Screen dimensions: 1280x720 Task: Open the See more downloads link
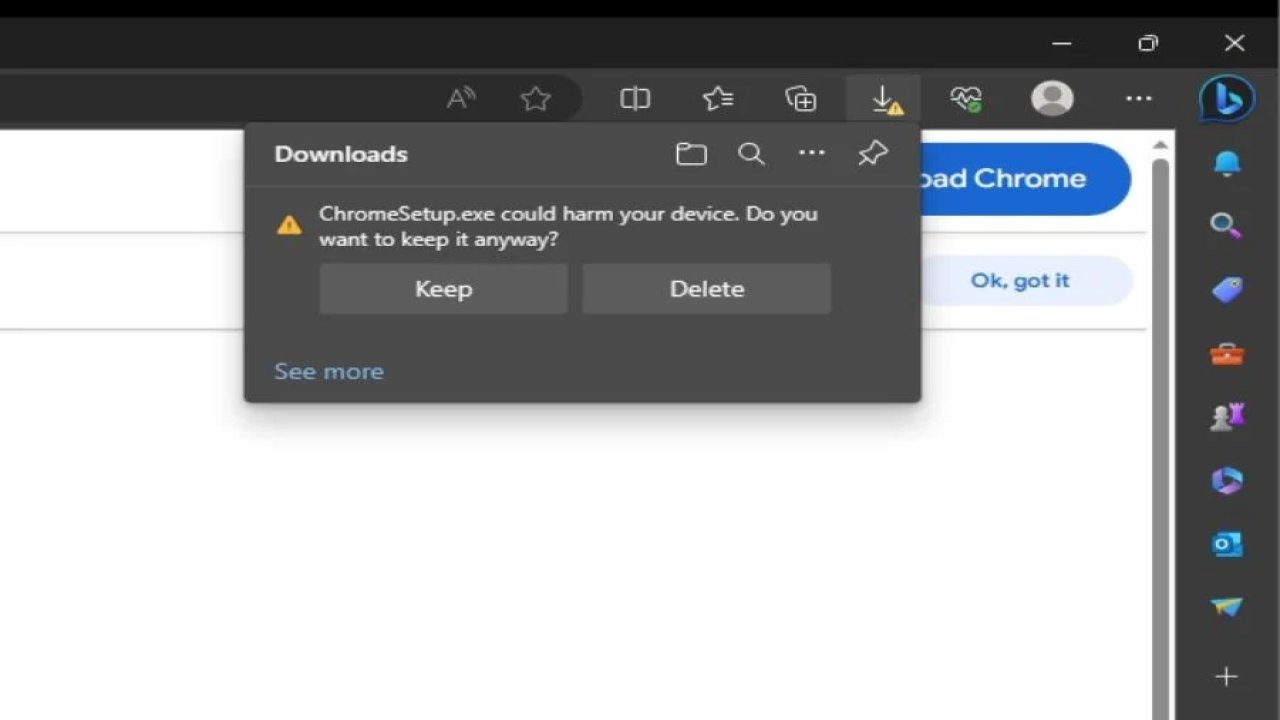point(329,371)
